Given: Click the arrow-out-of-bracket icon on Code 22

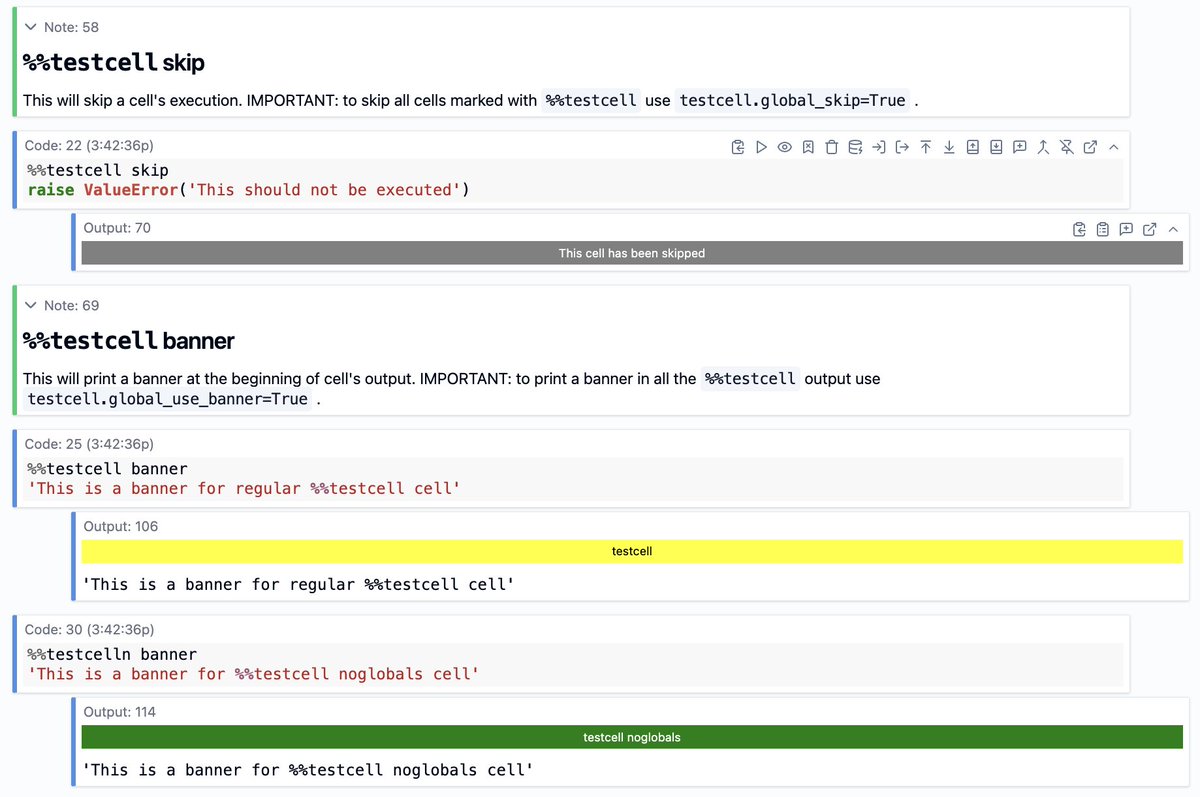Looking at the screenshot, I should click(902, 147).
